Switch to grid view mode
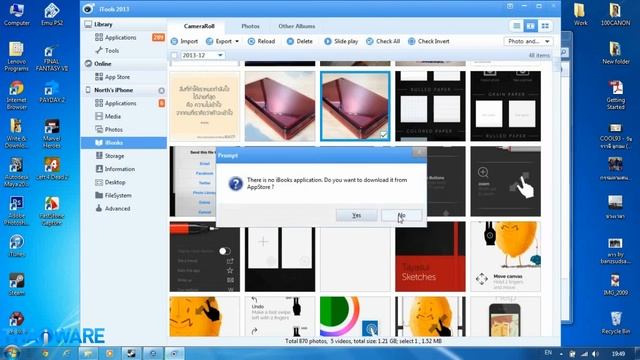Viewport: 640px width, 360px height. 545,26
